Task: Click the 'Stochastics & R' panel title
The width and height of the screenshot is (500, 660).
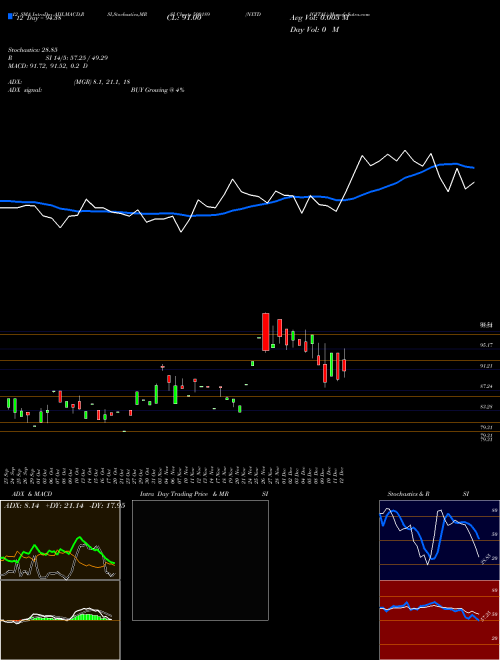Action: click(x=409, y=494)
